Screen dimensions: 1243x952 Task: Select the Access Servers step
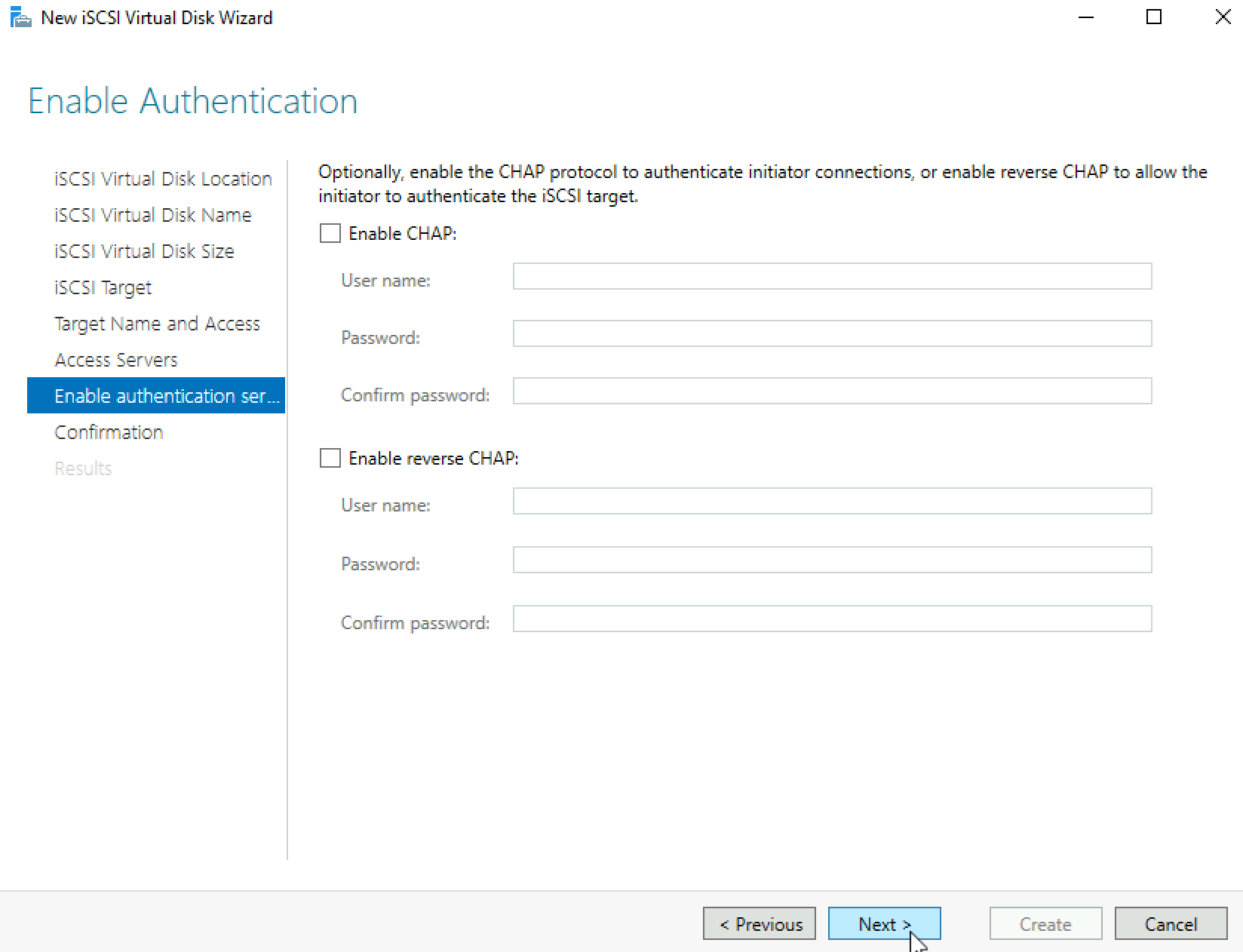pos(116,360)
